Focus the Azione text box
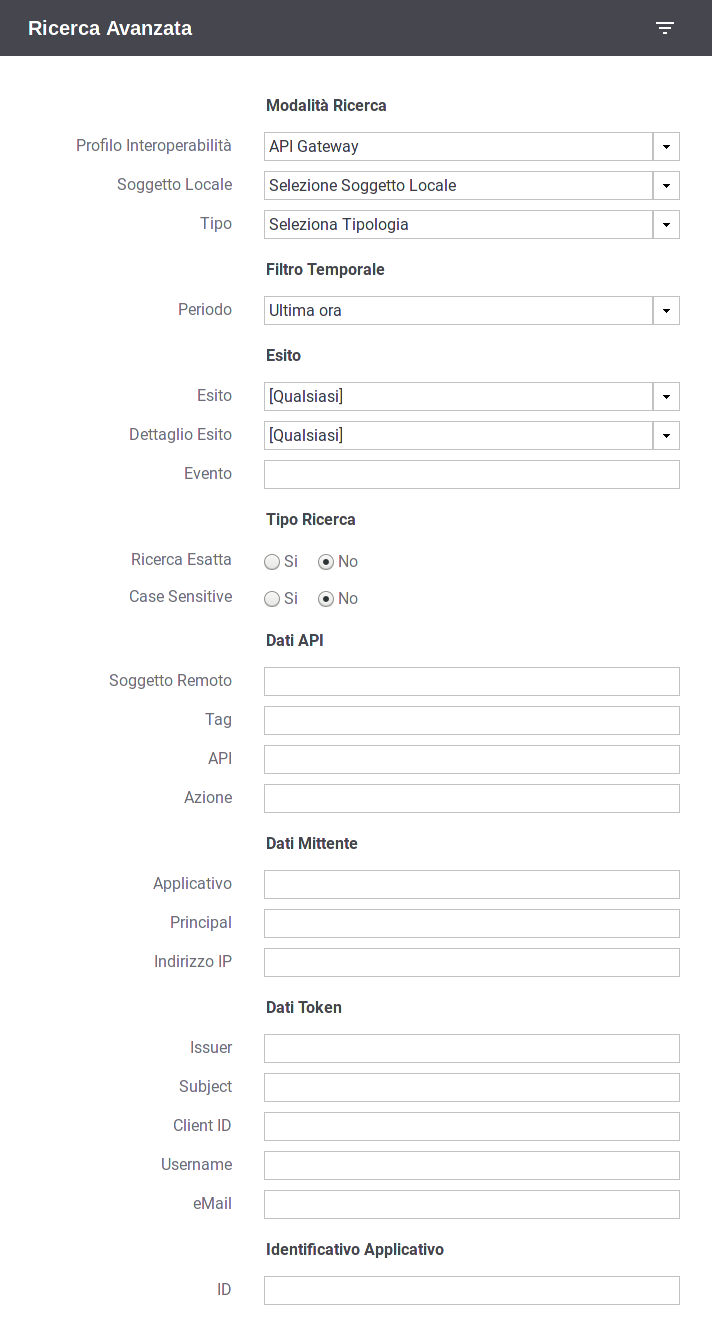Screen dimensions: 712x1322 point(472,798)
